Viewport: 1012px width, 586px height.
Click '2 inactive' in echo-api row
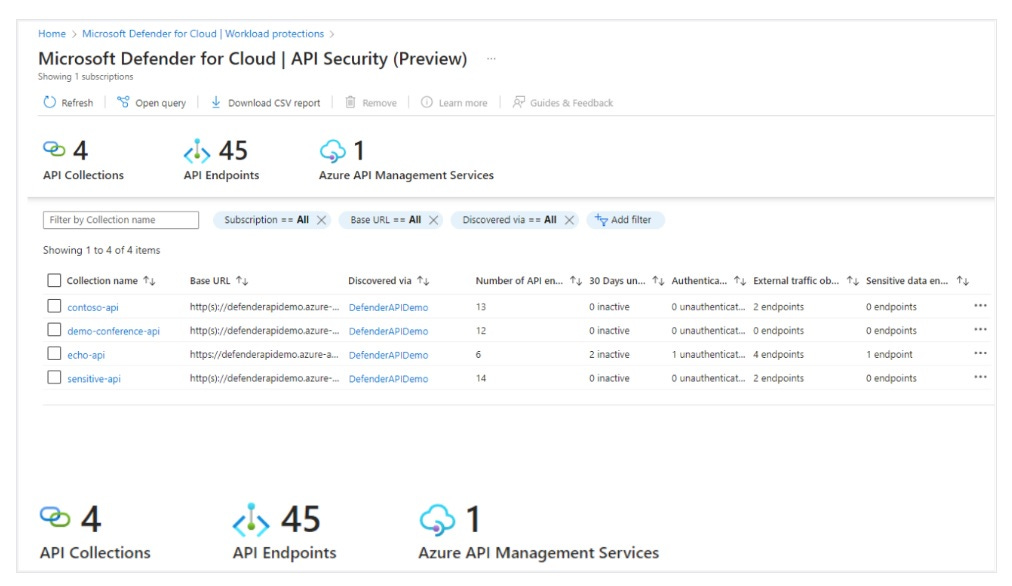click(609, 354)
